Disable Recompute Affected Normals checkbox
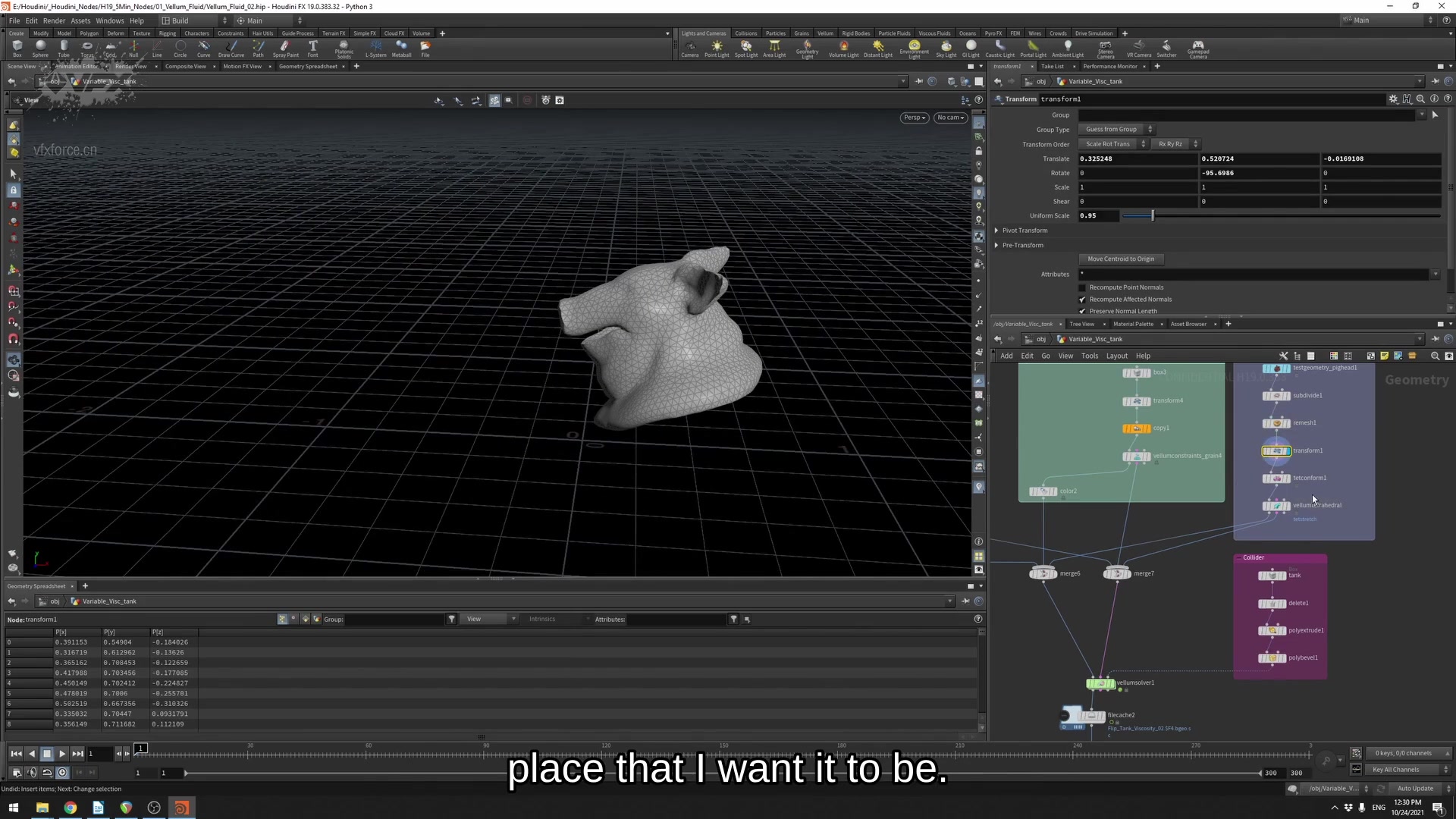1456x819 pixels. [x=1082, y=300]
